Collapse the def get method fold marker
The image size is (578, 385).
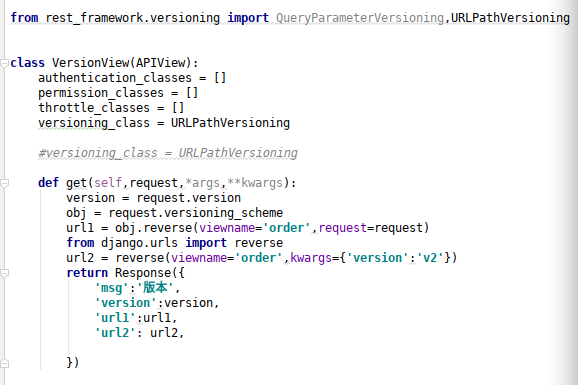pyautogui.click(x=4, y=183)
